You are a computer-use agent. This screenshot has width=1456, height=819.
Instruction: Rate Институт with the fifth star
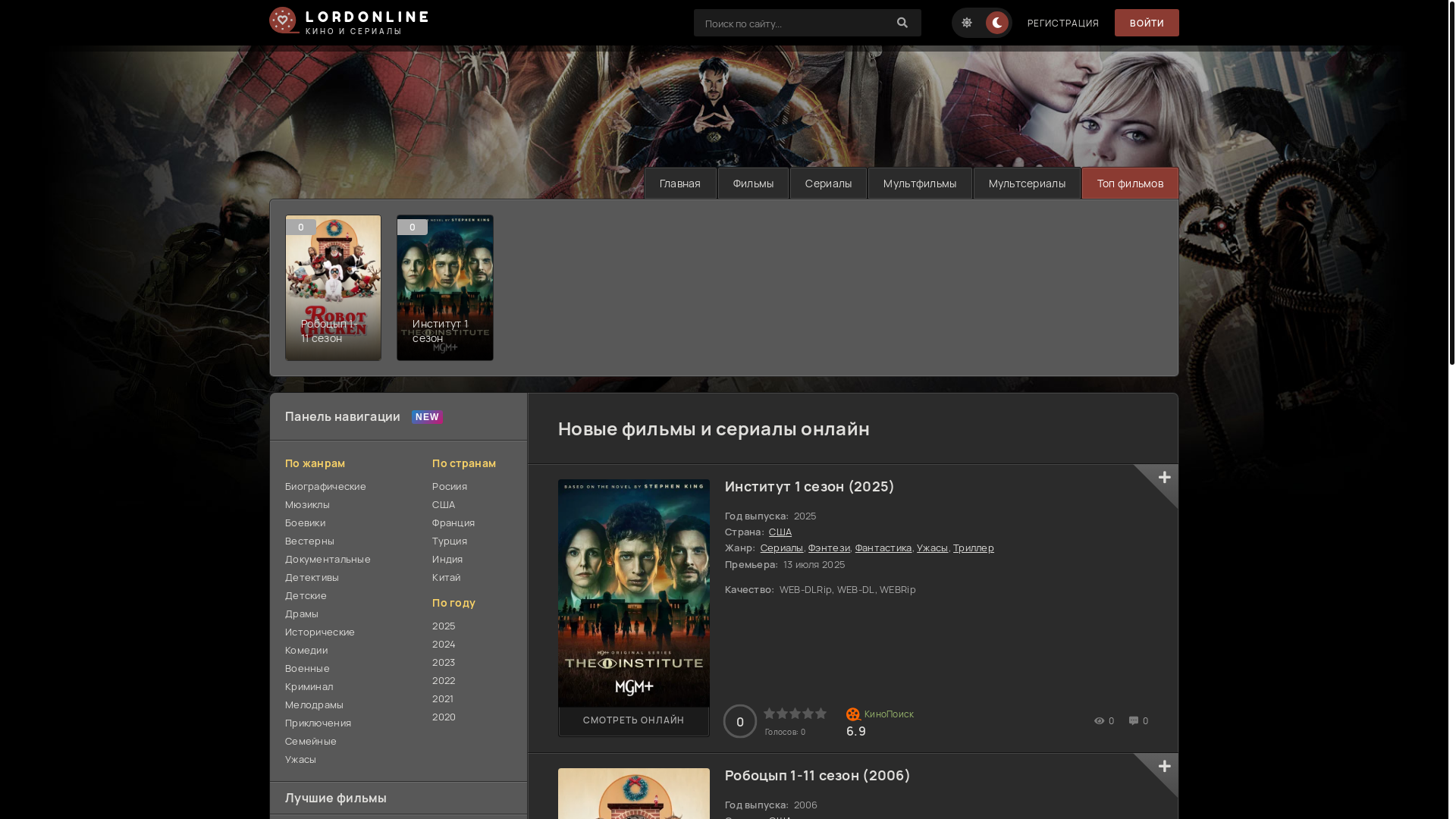pos(821,714)
